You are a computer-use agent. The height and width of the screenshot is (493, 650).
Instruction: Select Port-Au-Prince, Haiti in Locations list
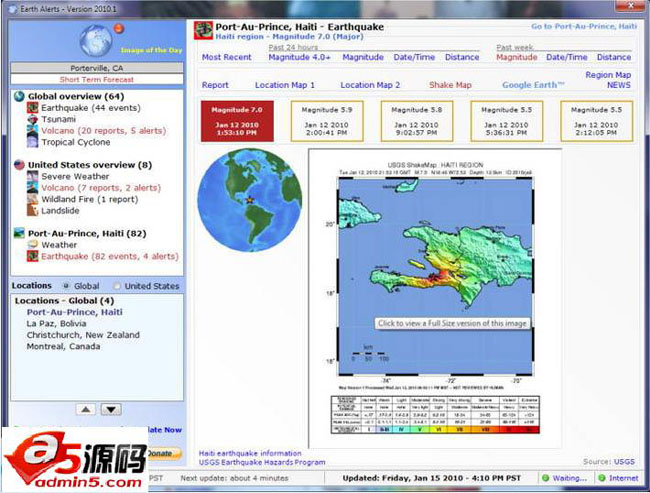point(75,312)
